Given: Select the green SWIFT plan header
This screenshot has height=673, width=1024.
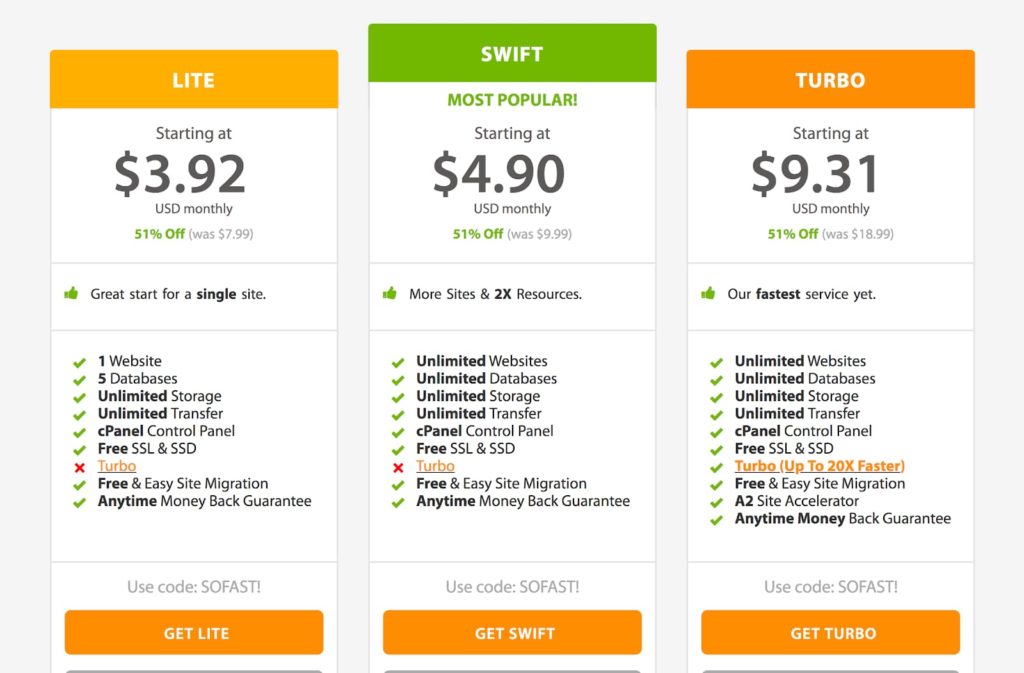Looking at the screenshot, I should pos(512,53).
